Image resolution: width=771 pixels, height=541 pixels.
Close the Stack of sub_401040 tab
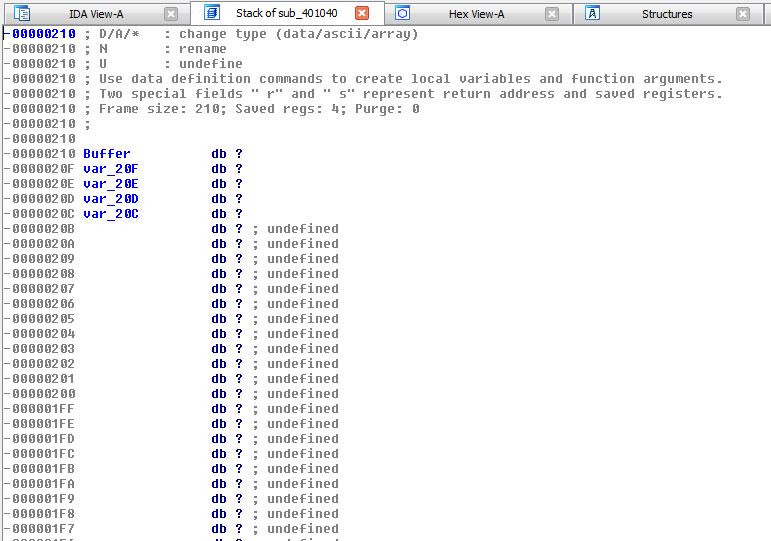[x=362, y=14]
